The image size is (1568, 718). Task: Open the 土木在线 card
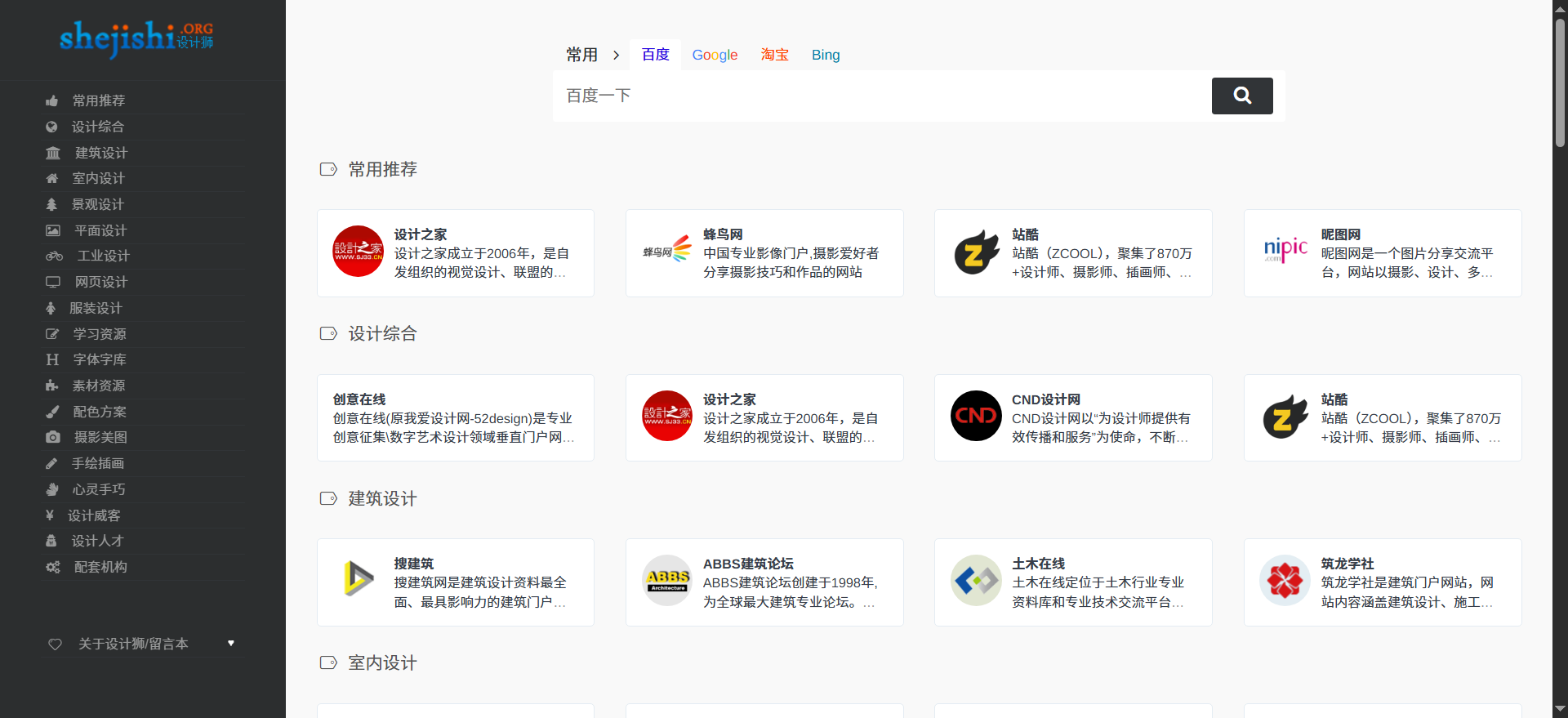[x=1073, y=582]
